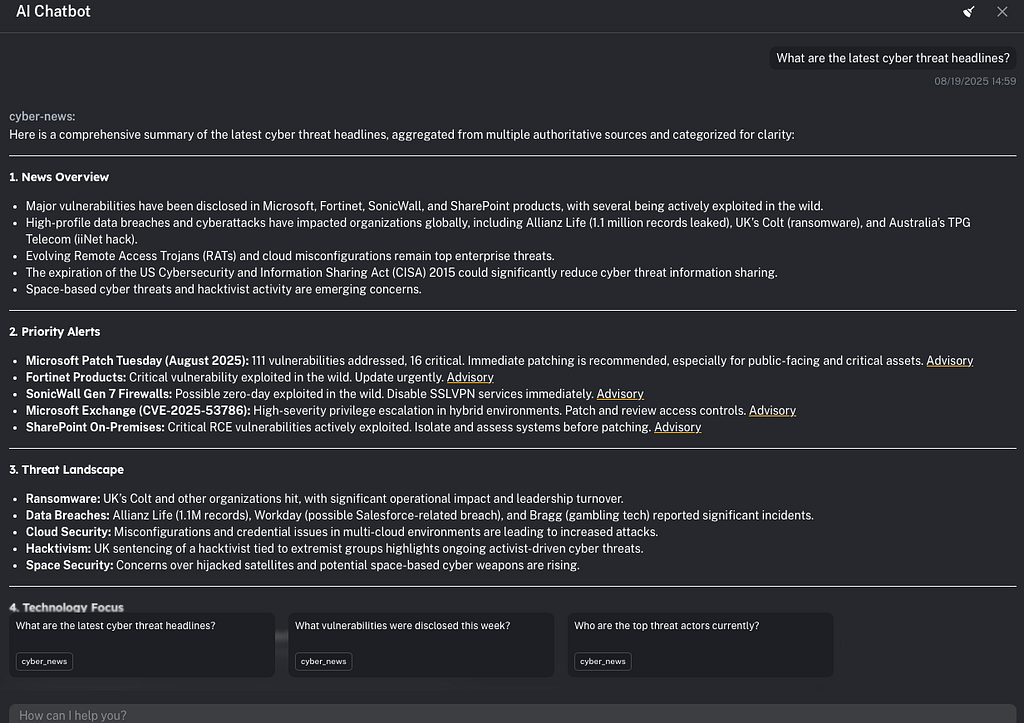The width and height of the screenshot is (1024, 723).
Task: Open the Microsoft Patch Tuesday Advisory link
Action: (x=949, y=361)
